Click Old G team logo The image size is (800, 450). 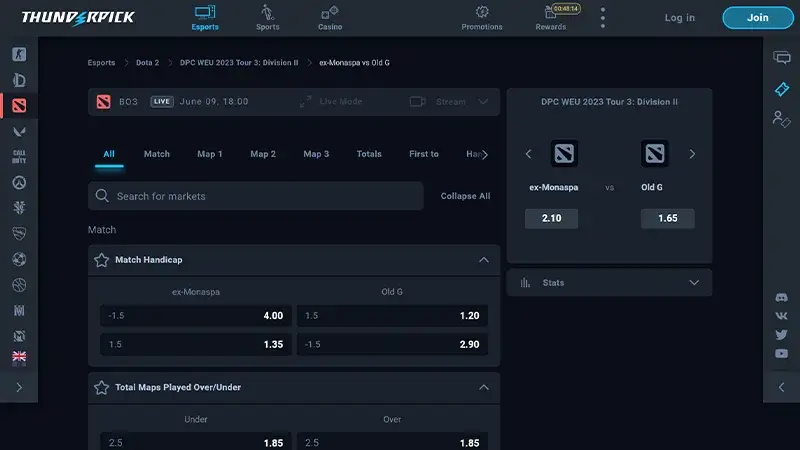655,153
